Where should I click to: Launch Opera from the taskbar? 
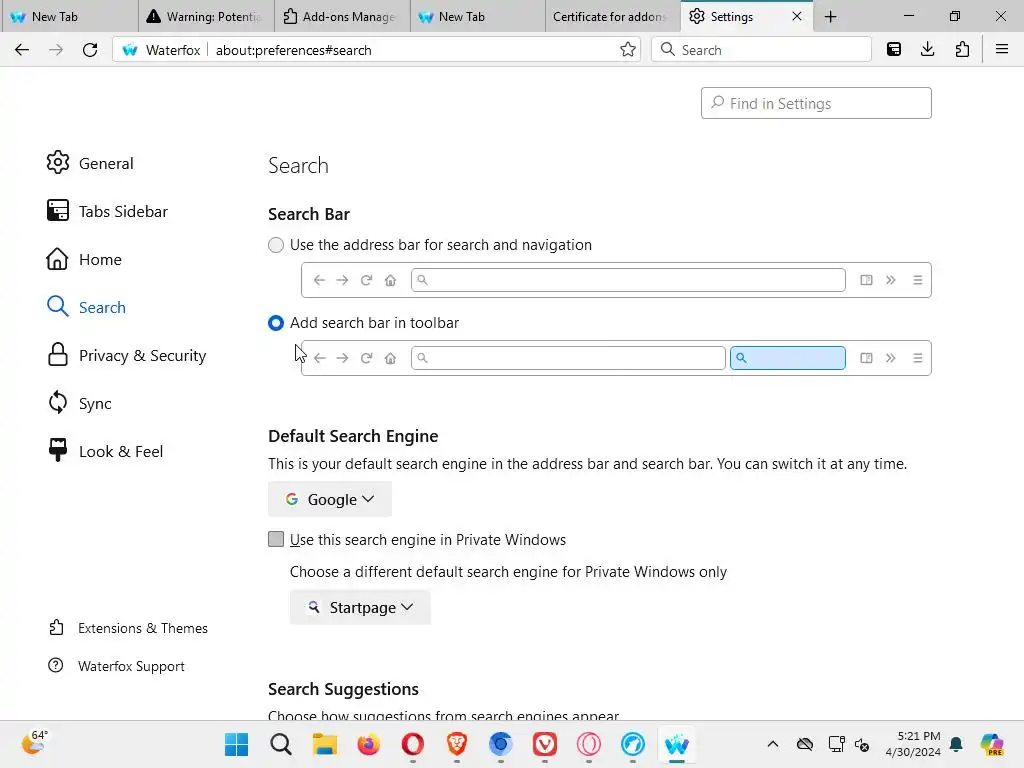413,744
